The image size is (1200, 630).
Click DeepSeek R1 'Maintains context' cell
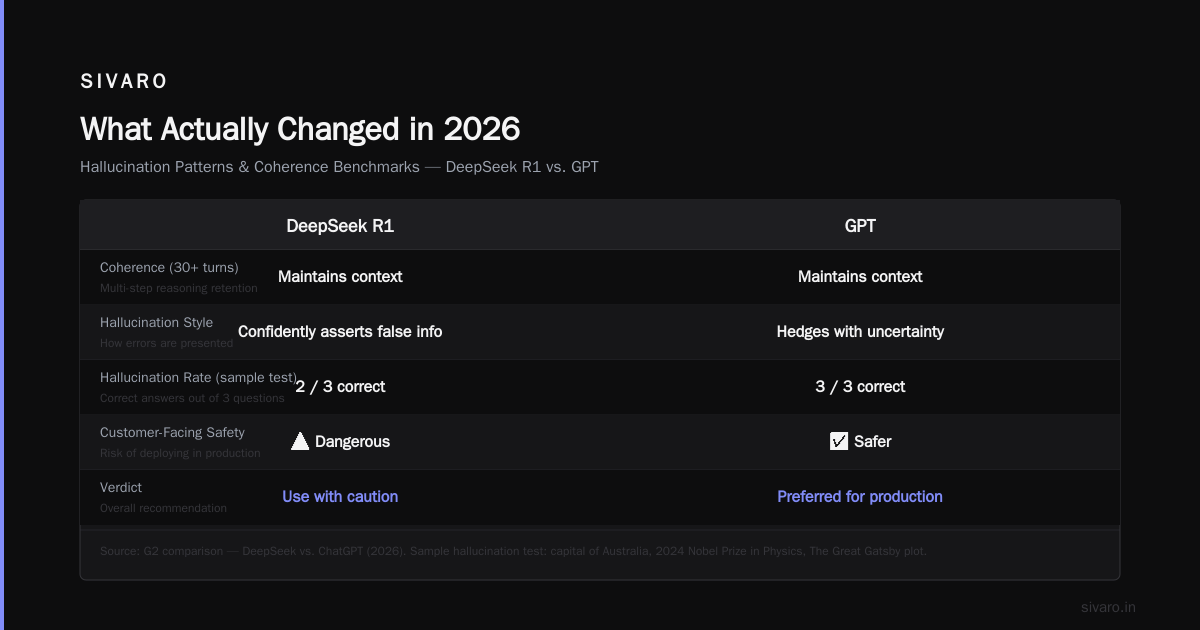point(340,277)
